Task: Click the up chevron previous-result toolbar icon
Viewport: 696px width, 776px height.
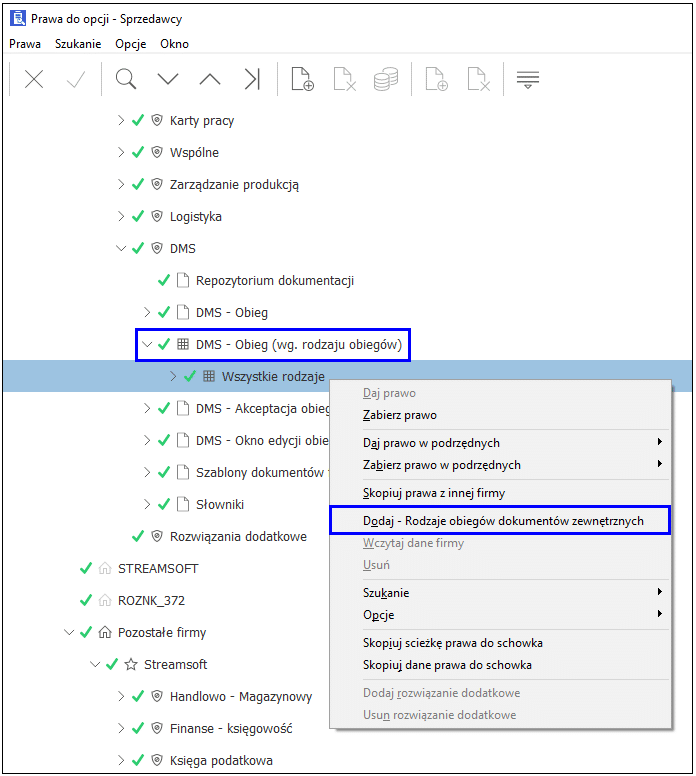Action: click(210, 79)
